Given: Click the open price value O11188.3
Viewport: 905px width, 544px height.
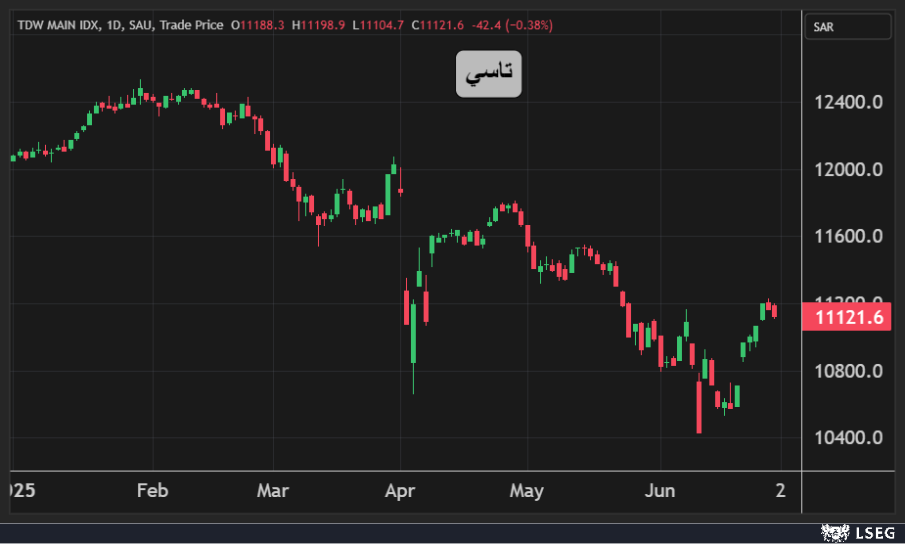Looking at the screenshot, I should 257,24.
